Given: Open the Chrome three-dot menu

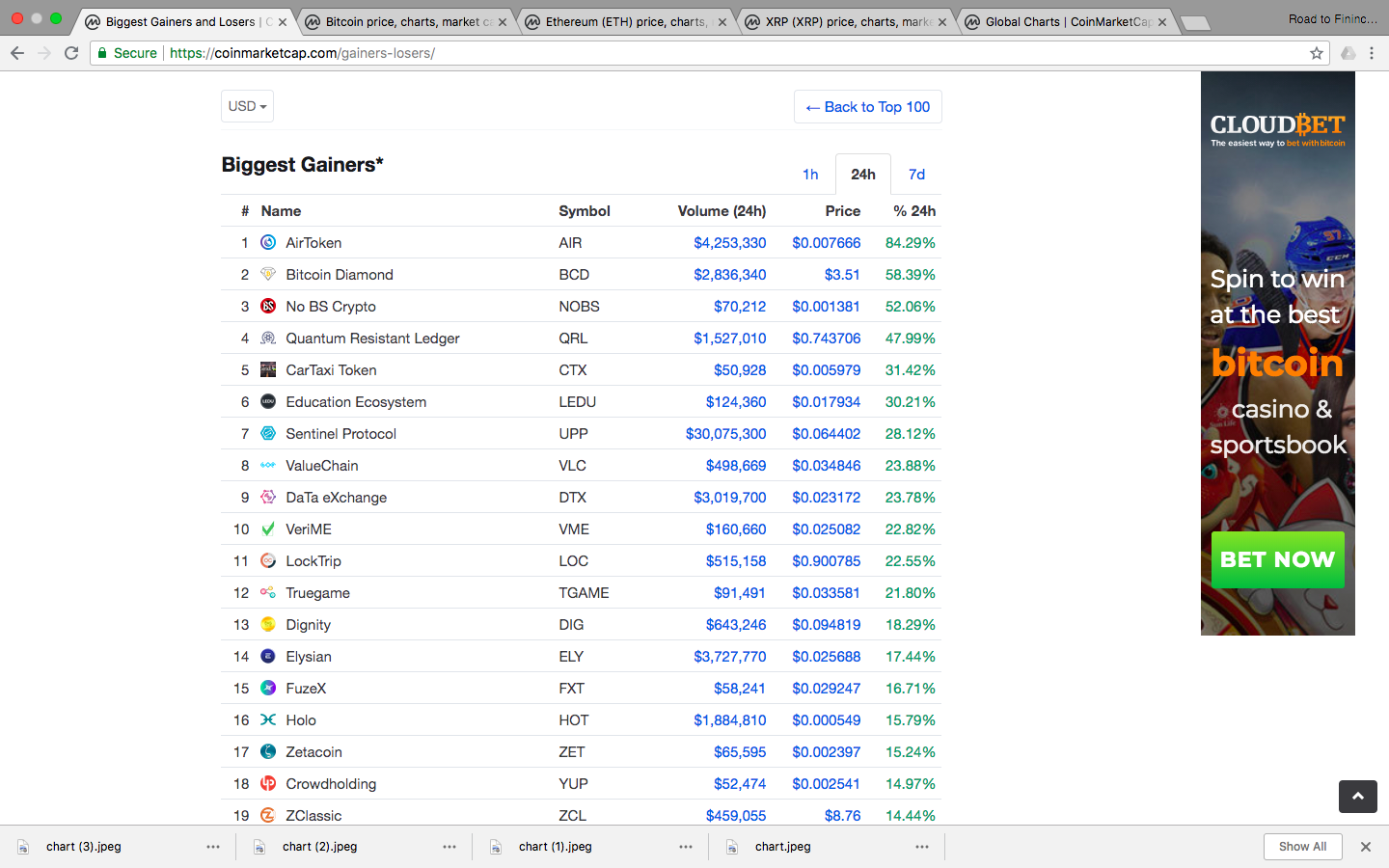Looking at the screenshot, I should coord(1372,53).
